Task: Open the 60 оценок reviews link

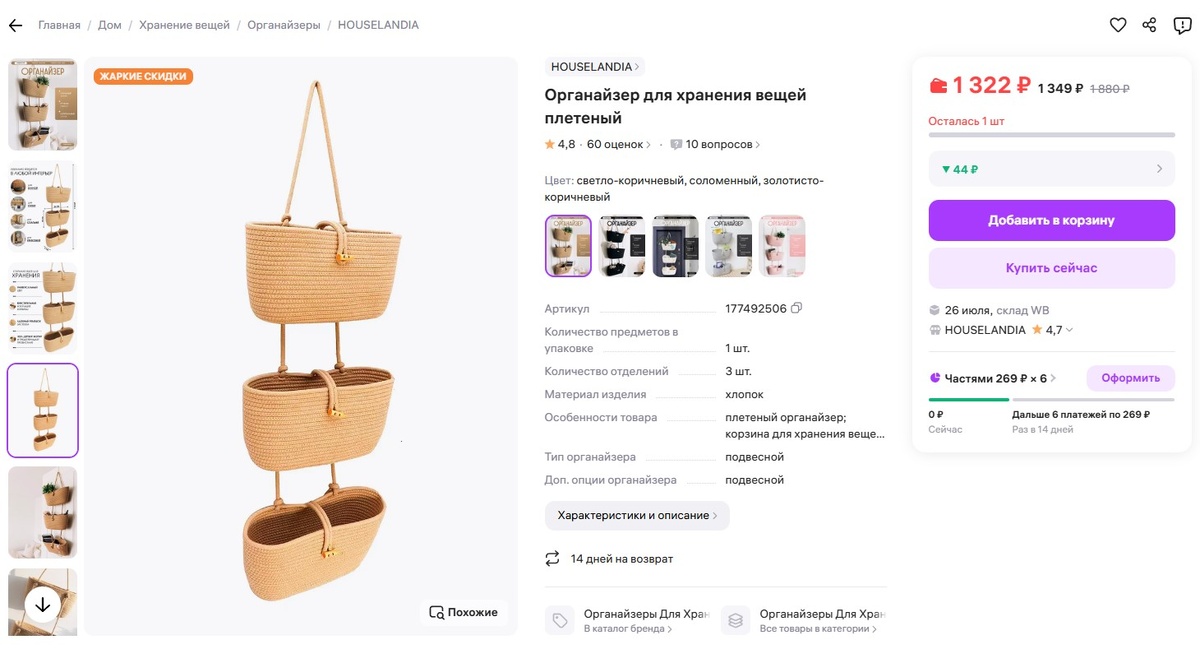Action: [x=618, y=144]
